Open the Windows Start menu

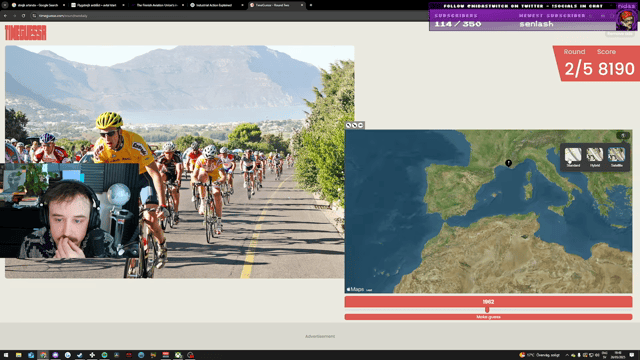click(x=6, y=355)
